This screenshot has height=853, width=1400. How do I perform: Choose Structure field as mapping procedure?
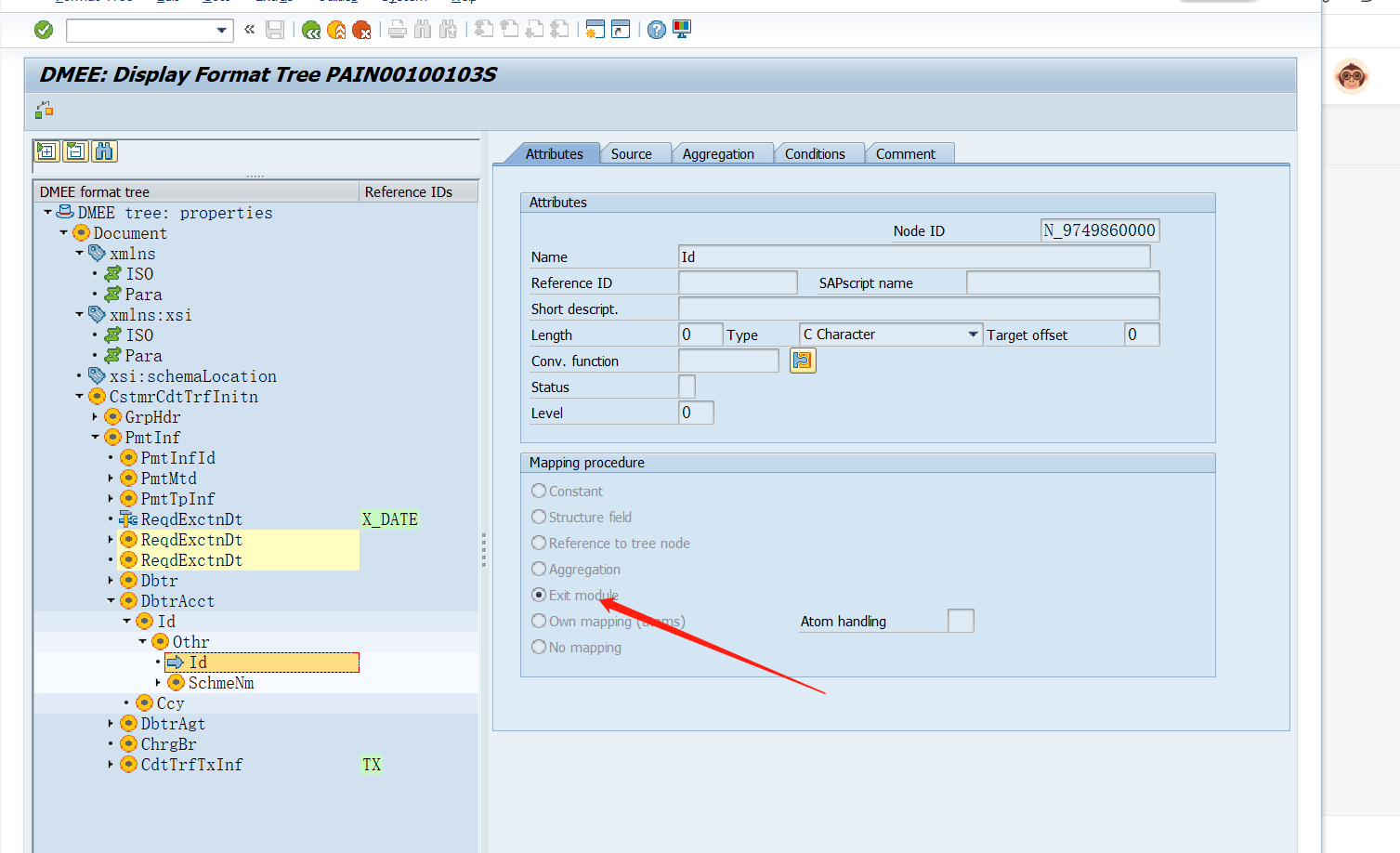(x=539, y=517)
